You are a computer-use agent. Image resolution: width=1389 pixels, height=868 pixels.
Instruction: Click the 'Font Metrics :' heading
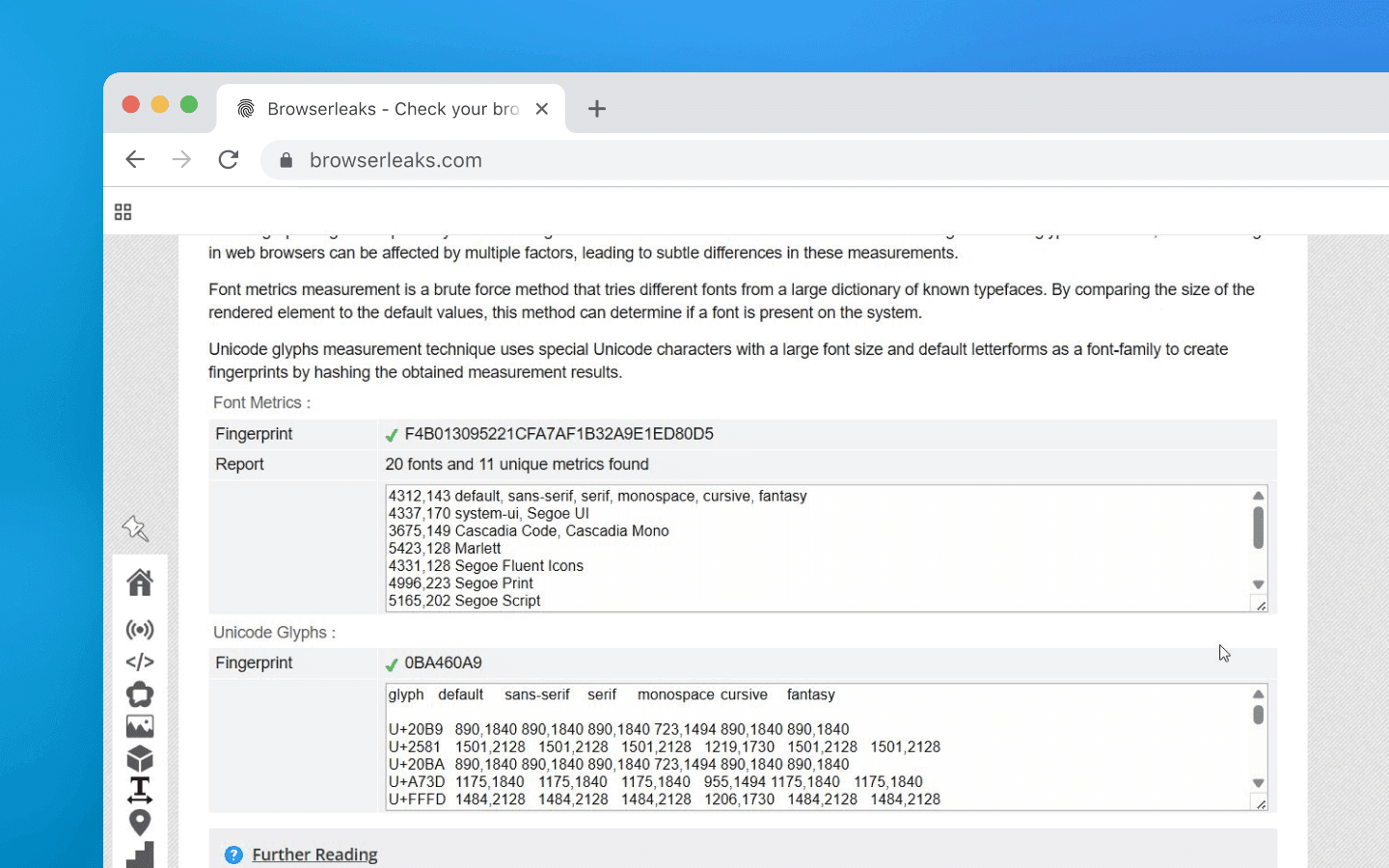click(261, 403)
